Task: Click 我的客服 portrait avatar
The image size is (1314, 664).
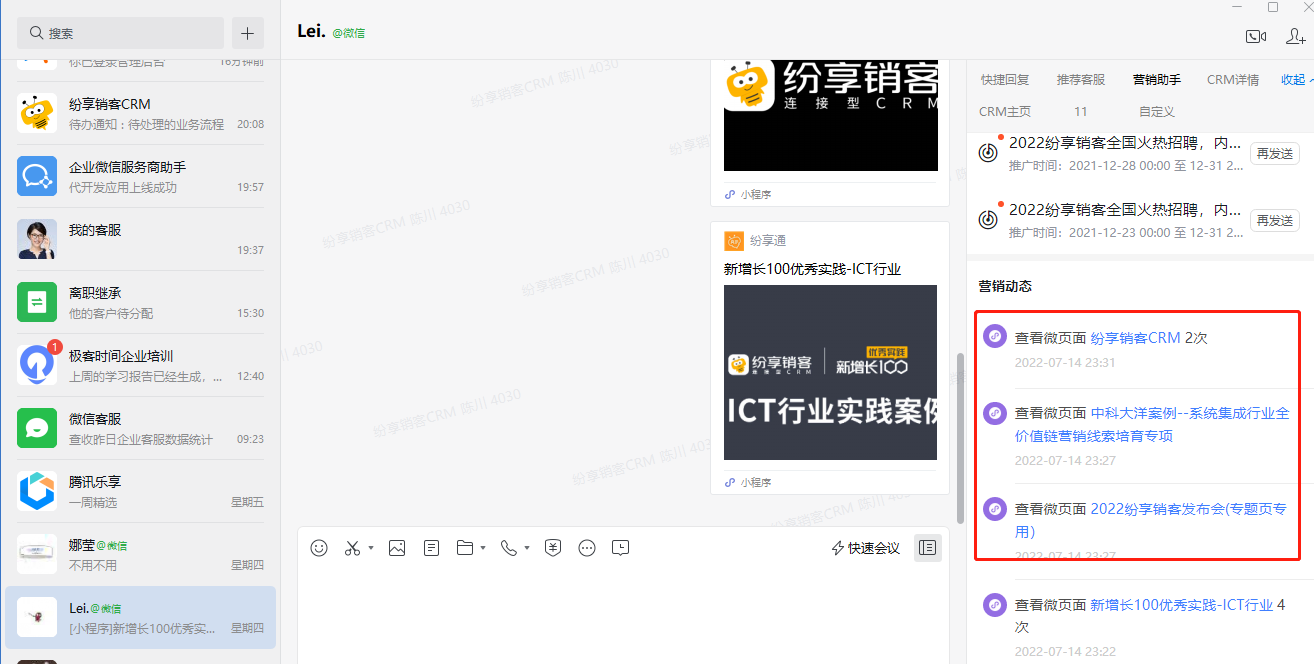Action: (x=37, y=239)
